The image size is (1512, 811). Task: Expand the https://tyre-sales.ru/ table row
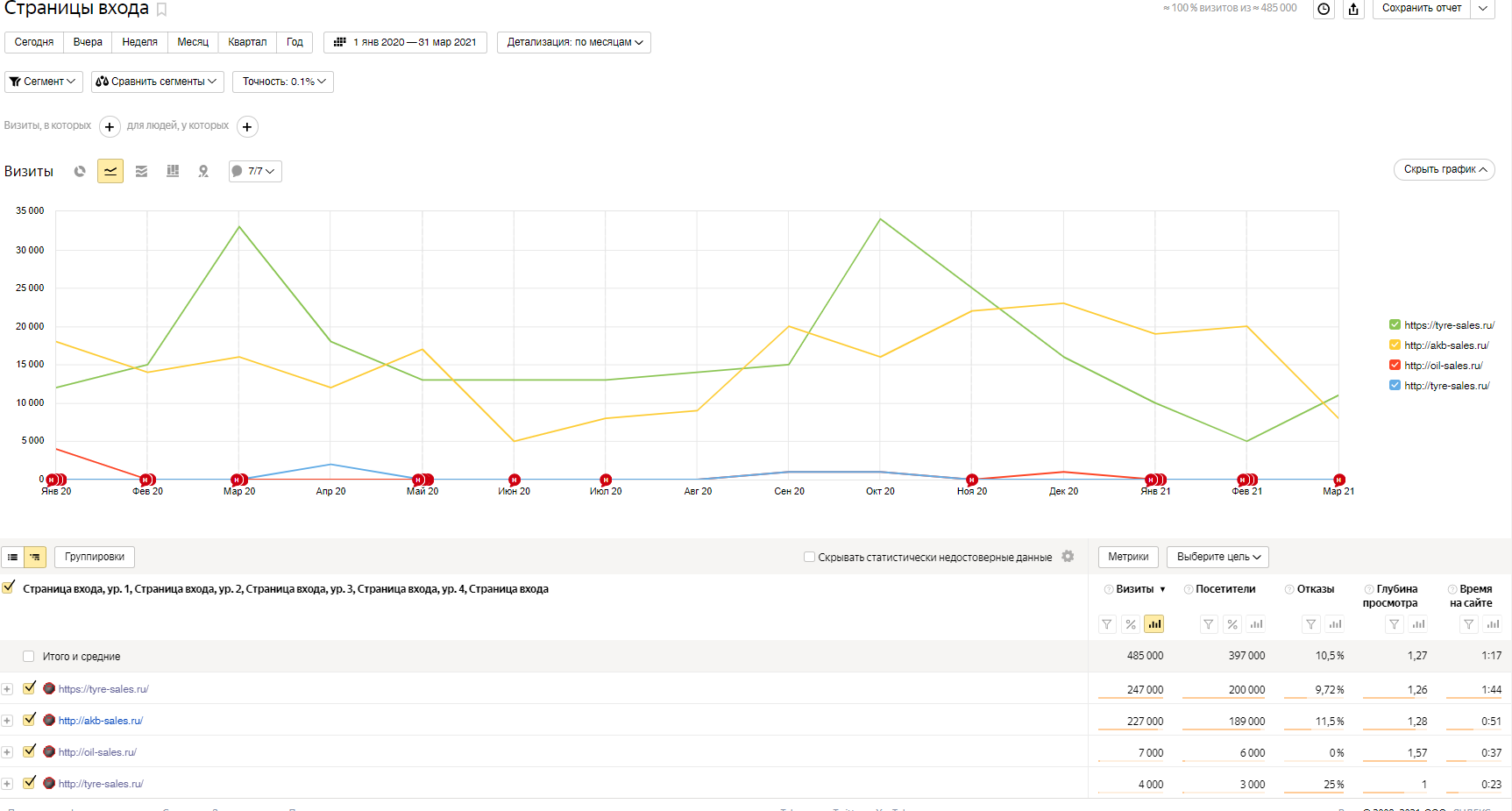7,689
